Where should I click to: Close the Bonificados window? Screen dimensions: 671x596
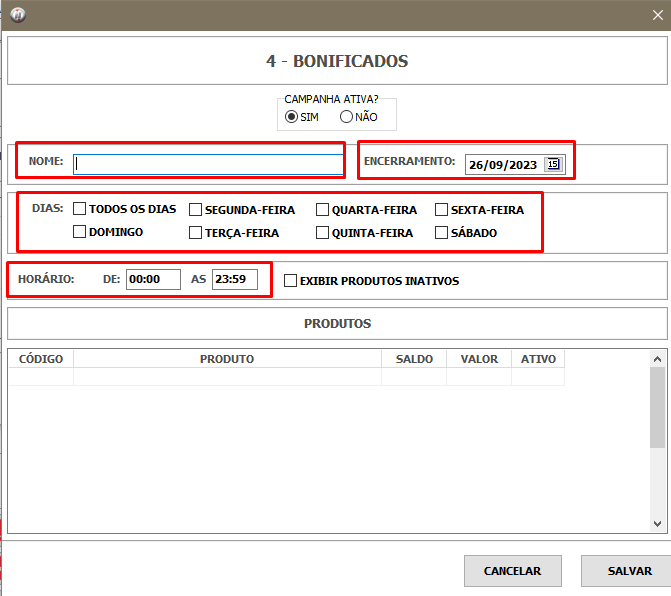[x=657, y=15]
